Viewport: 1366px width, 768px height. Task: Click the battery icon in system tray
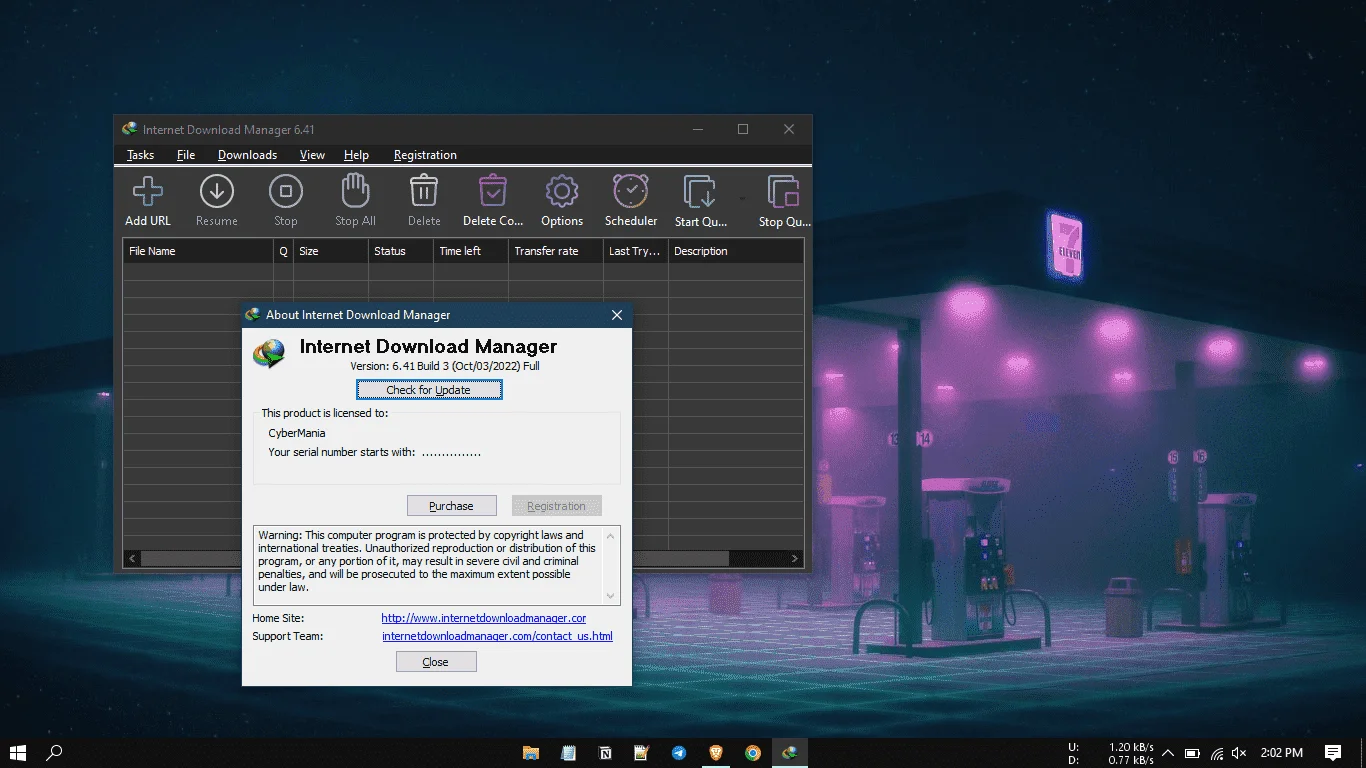1193,753
